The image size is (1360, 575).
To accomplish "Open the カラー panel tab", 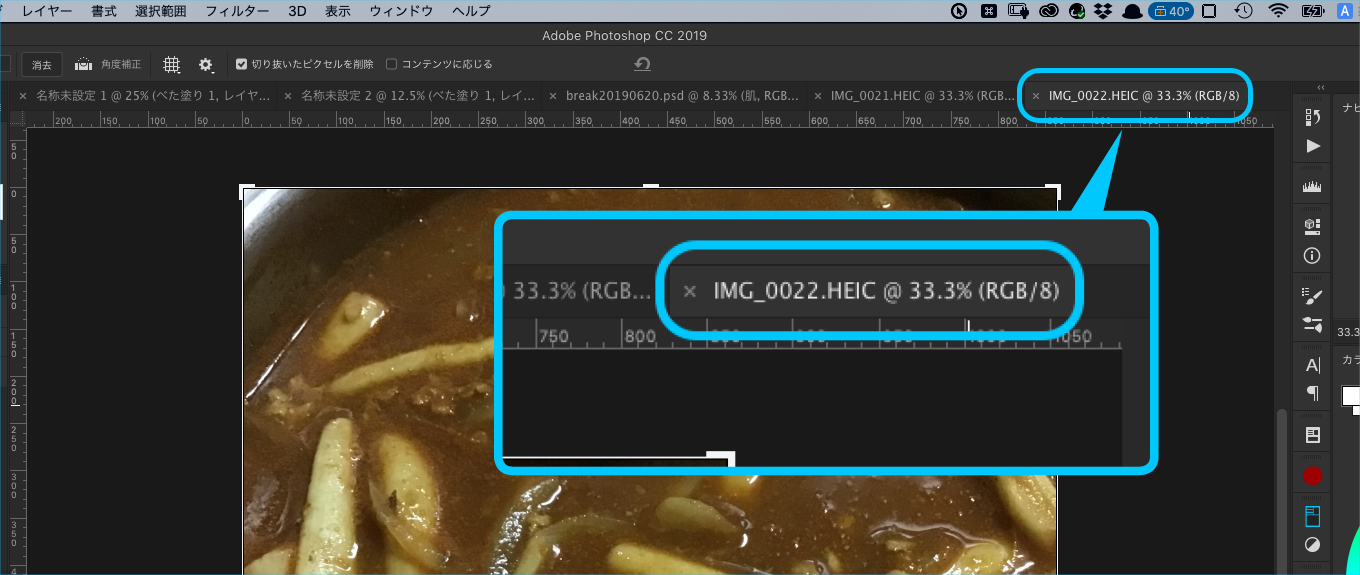I will pos(1350,359).
